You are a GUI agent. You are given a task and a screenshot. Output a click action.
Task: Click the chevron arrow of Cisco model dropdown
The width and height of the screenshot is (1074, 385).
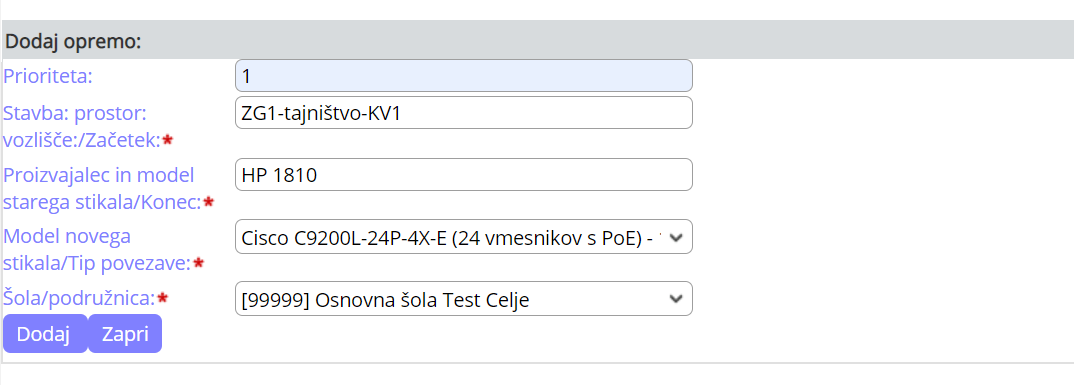(675, 237)
